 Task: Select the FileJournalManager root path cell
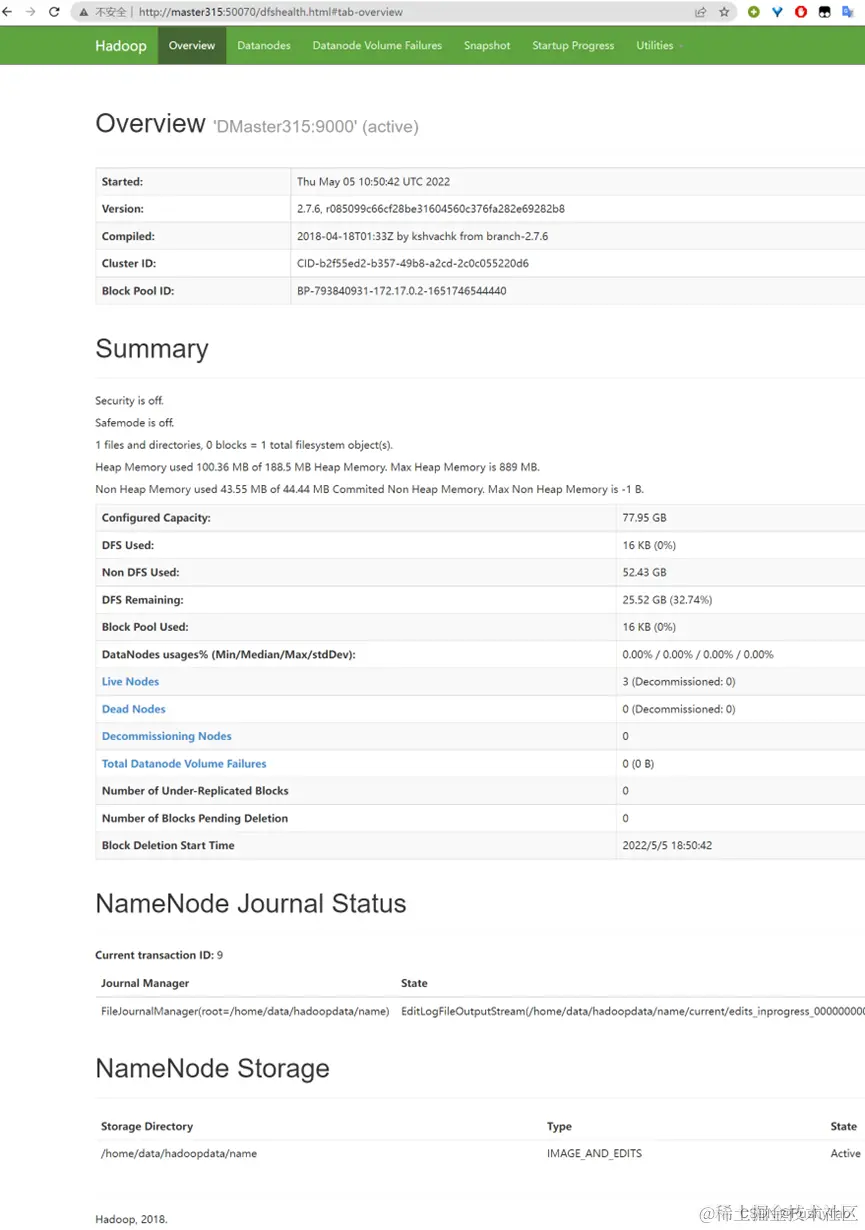245,1011
